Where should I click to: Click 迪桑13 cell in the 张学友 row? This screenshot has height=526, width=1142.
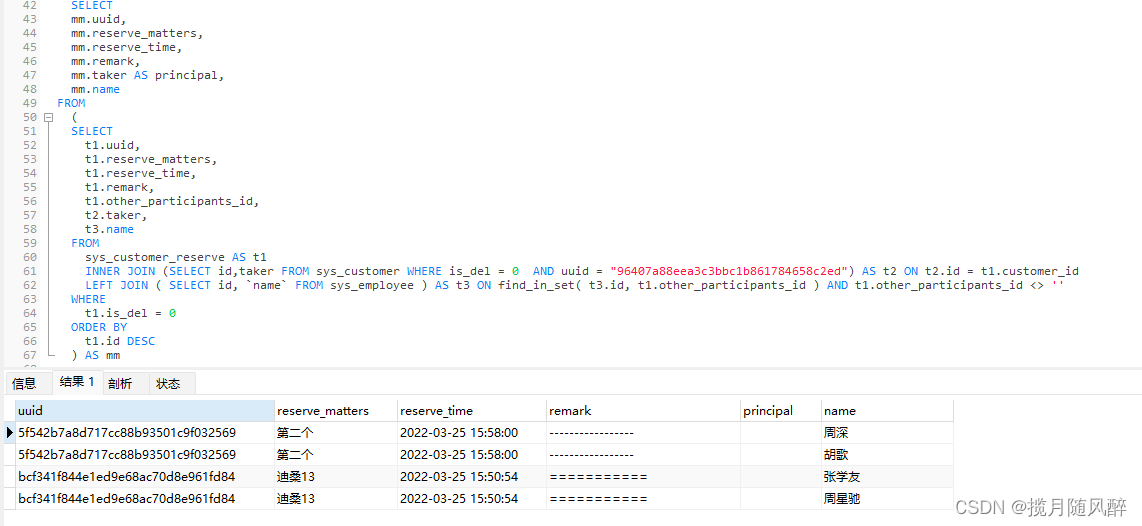point(336,477)
